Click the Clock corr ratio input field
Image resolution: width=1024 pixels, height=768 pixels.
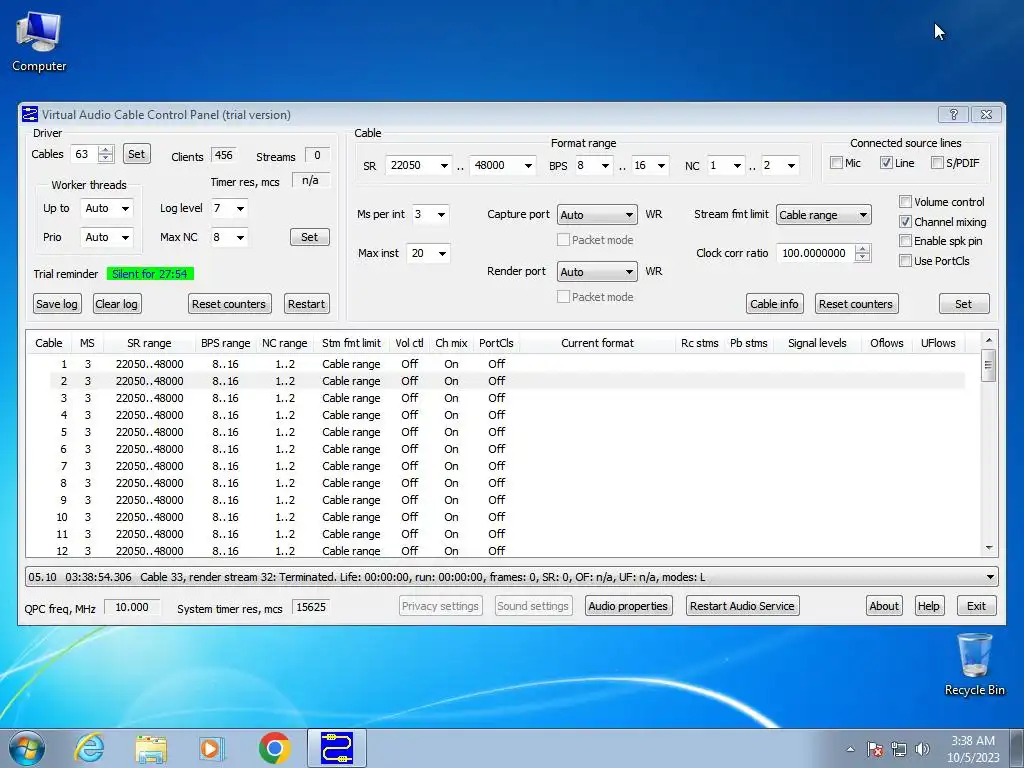click(815, 253)
